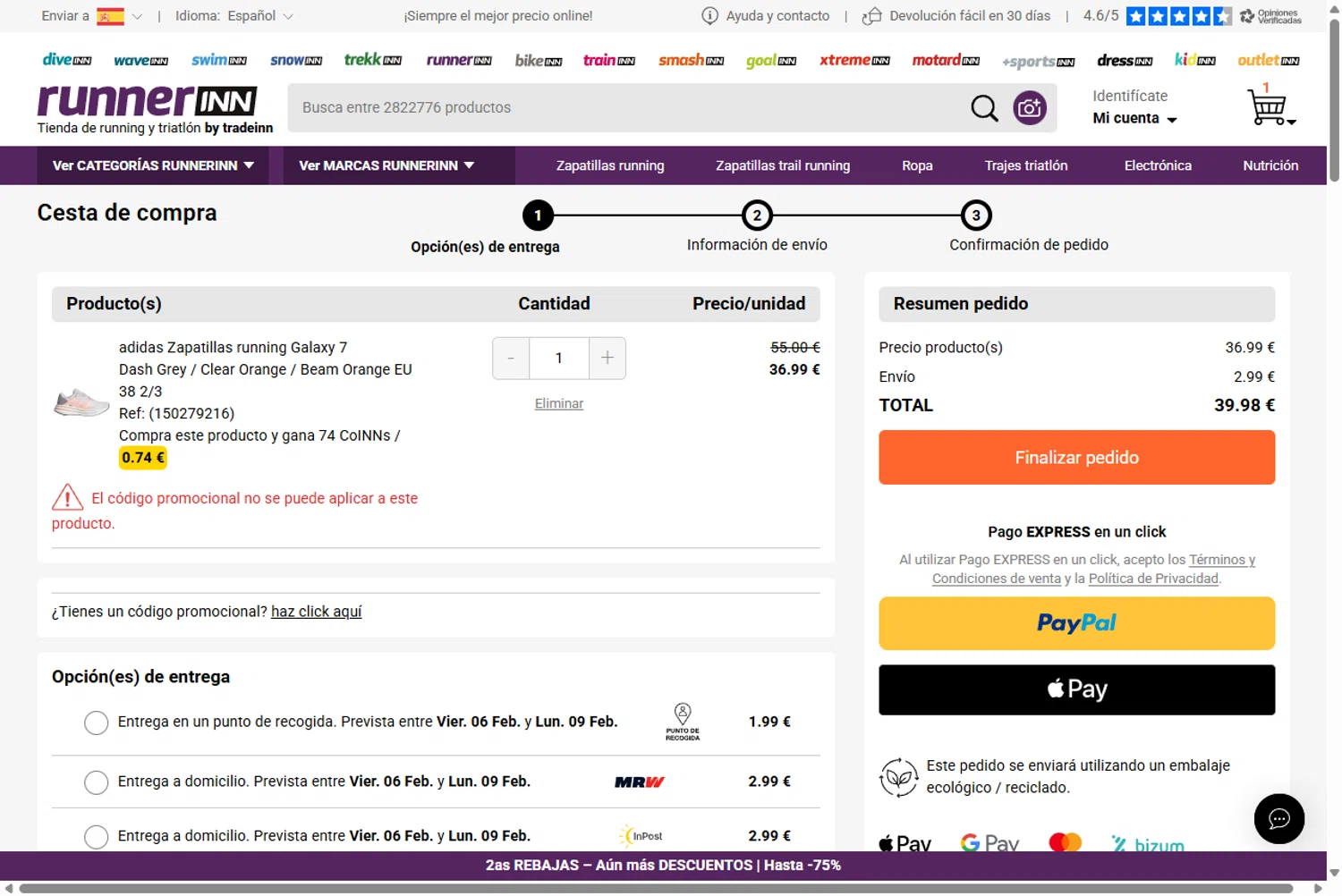Open Términos y Condiciones de venta link

pos(1093,569)
